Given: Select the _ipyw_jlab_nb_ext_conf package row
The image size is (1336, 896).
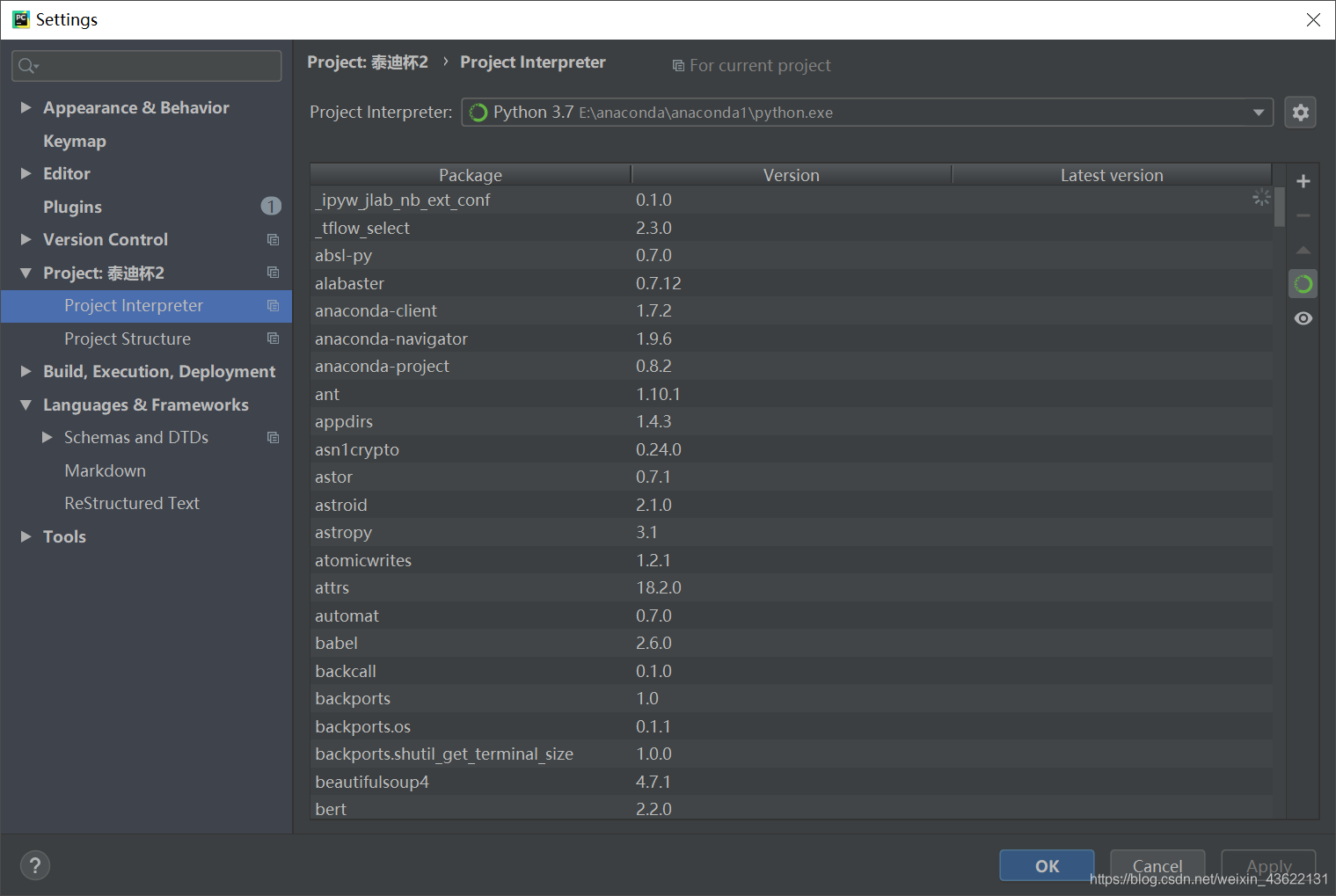Looking at the screenshot, I should pos(792,200).
